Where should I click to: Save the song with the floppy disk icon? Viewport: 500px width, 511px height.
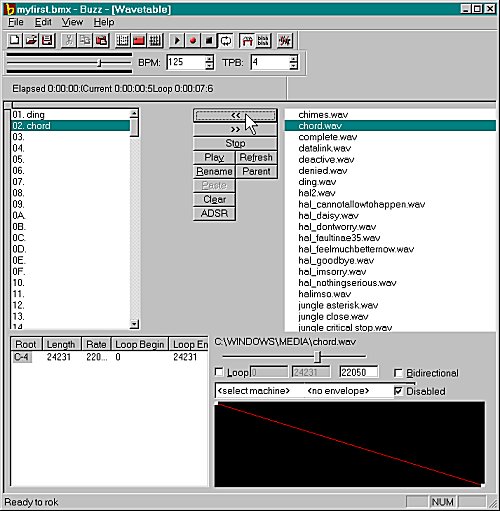[47, 41]
